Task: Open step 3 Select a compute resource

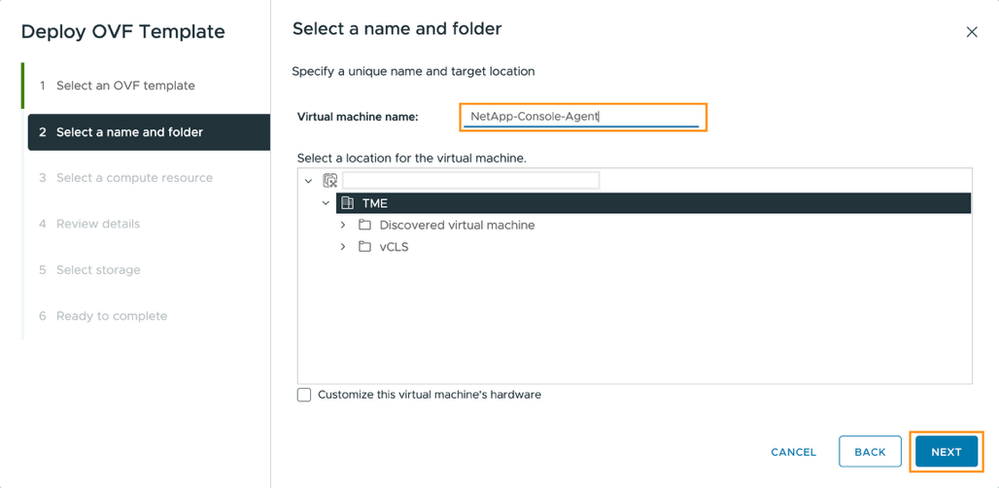Action: (x=134, y=178)
